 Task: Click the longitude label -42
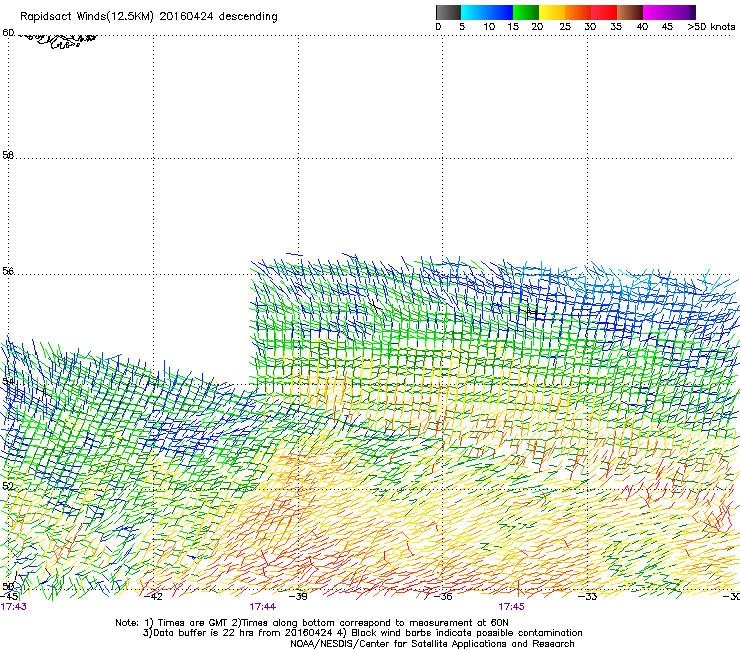pos(153,597)
